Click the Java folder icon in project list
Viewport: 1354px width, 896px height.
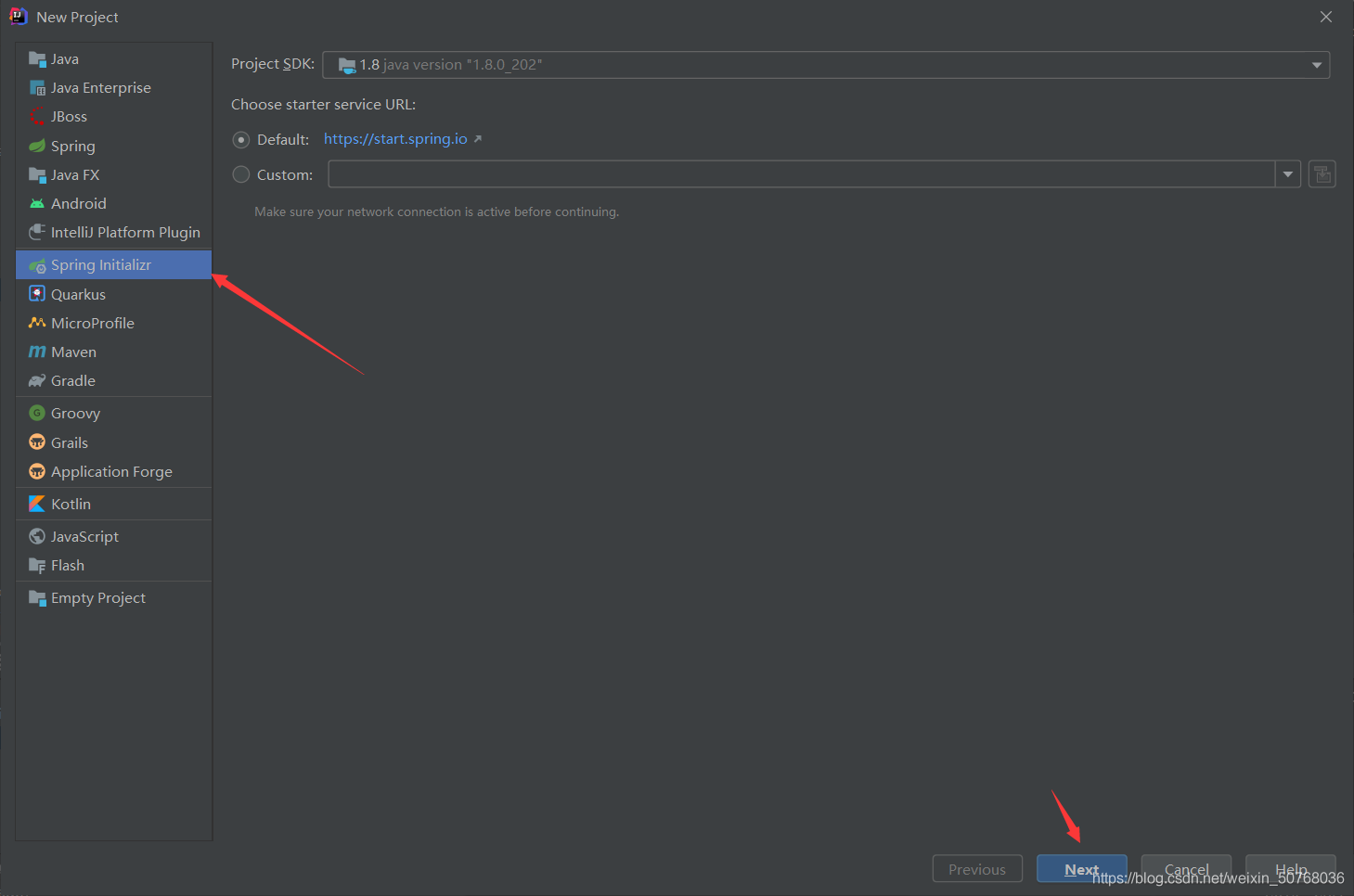pos(37,59)
